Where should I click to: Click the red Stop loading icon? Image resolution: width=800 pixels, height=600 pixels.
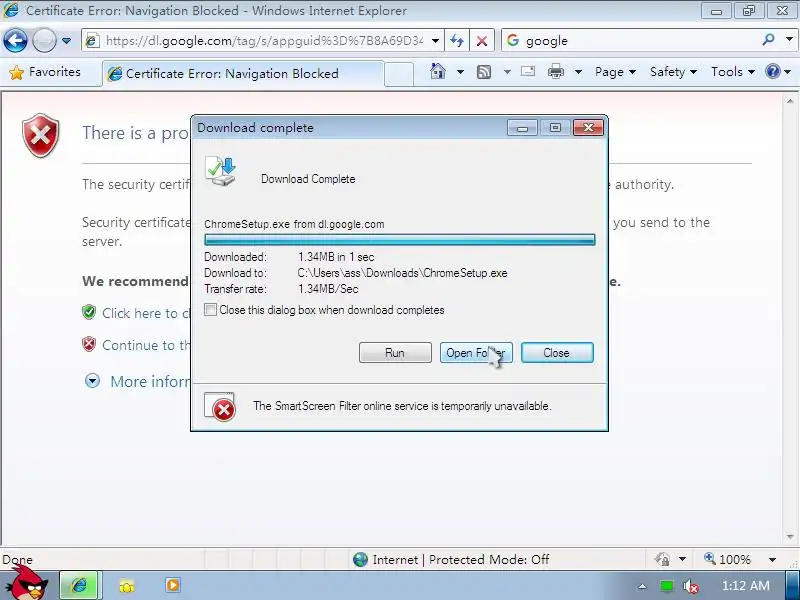pyautogui.click(x=481, y=40)
